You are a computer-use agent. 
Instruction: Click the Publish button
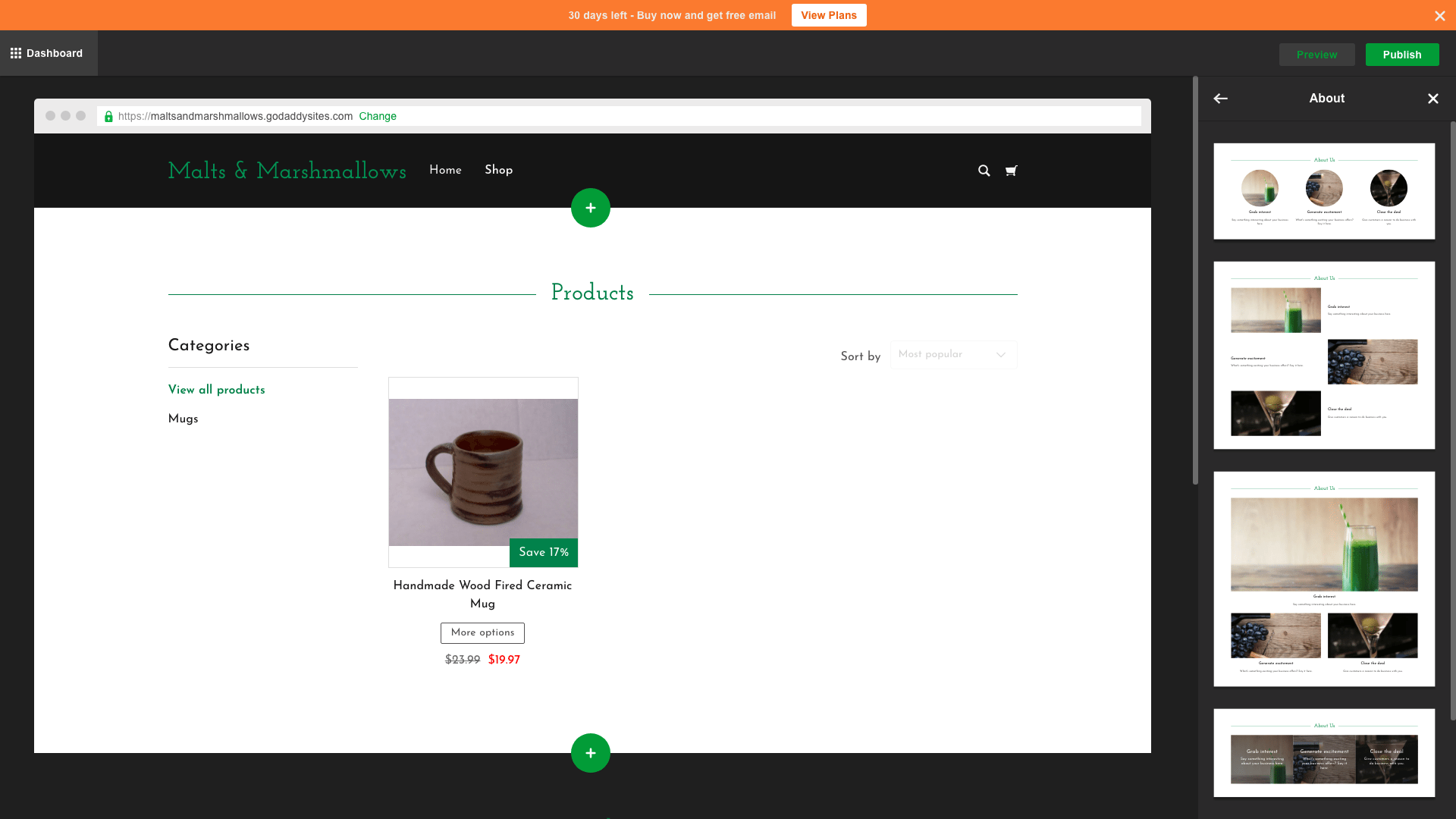(x=1401, y=55)
